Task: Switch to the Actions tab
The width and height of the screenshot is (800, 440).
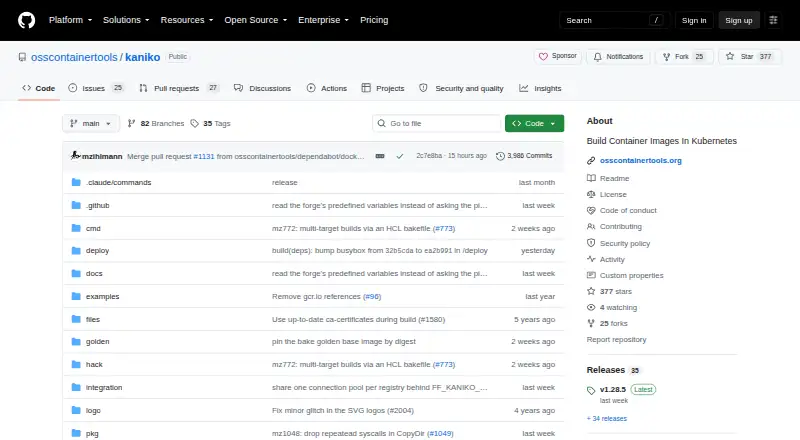Action: click(x=327, y=88)
